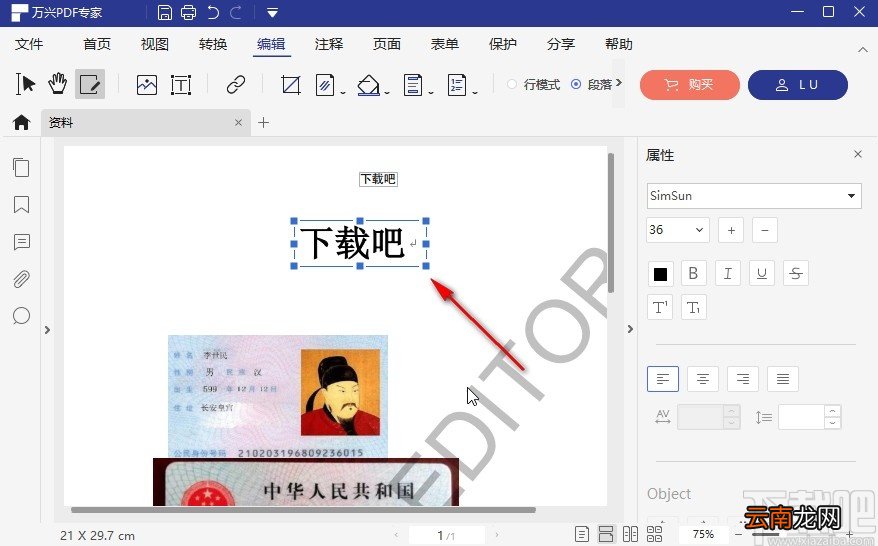Collapse the ribbon with the up chevron
This screenshot has width=878, height=546.
pyautogui.click(x=863, y=50)
